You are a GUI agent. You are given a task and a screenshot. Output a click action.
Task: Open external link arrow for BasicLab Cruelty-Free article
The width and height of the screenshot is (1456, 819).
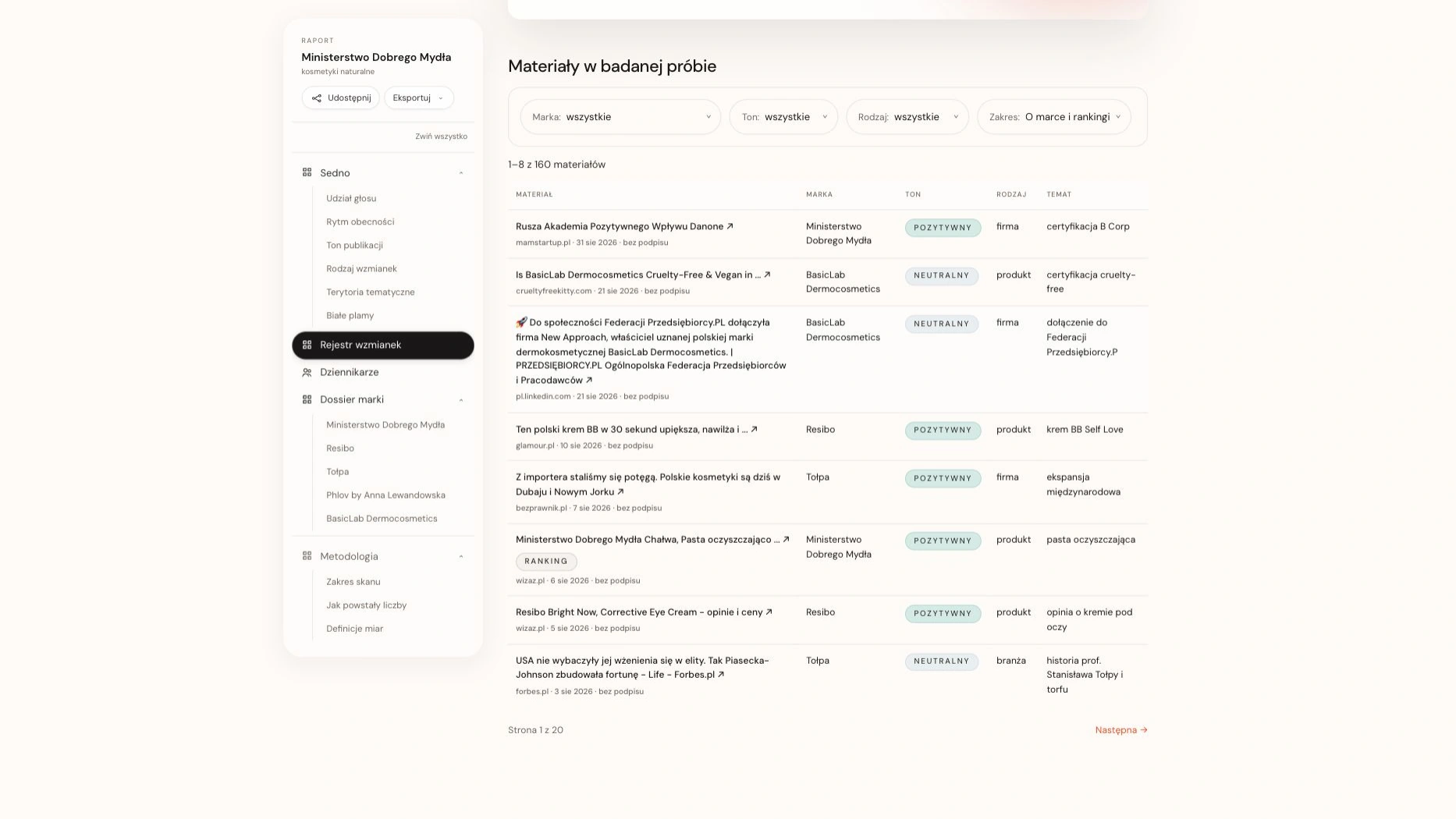tap(767, 275)
